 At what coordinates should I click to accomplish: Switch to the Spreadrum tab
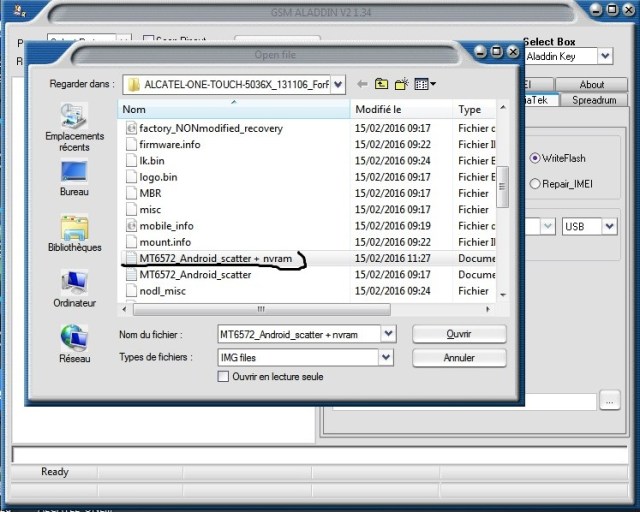[595, 100]
